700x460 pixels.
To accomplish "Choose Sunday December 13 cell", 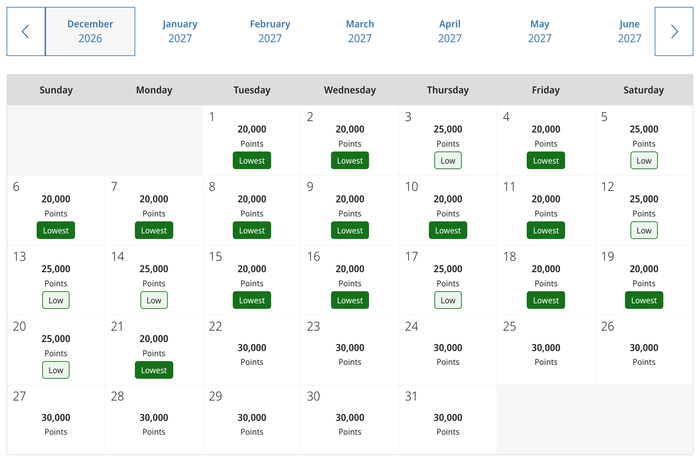I will [56, 280].
